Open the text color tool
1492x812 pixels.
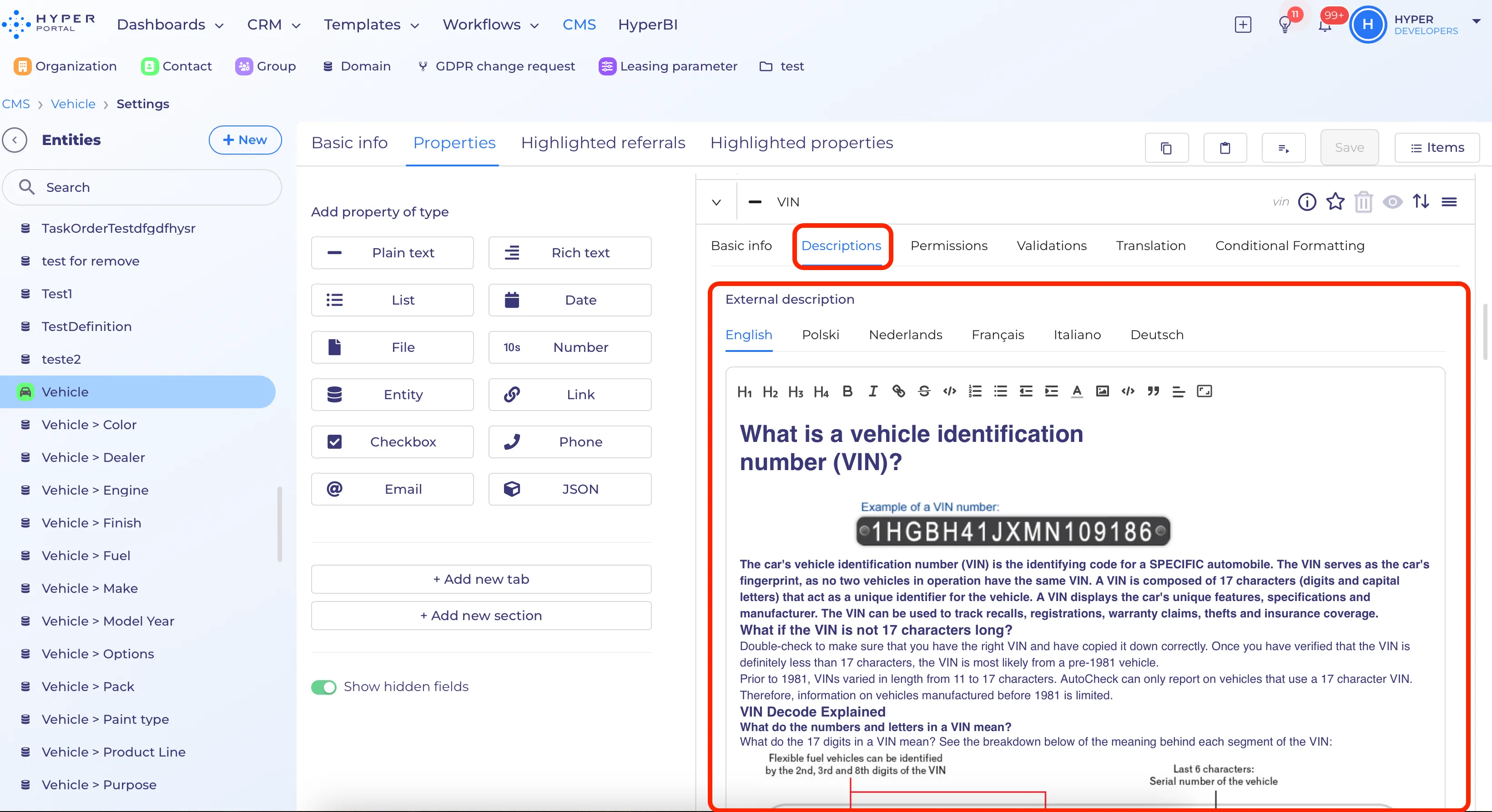pos(1077,391)
